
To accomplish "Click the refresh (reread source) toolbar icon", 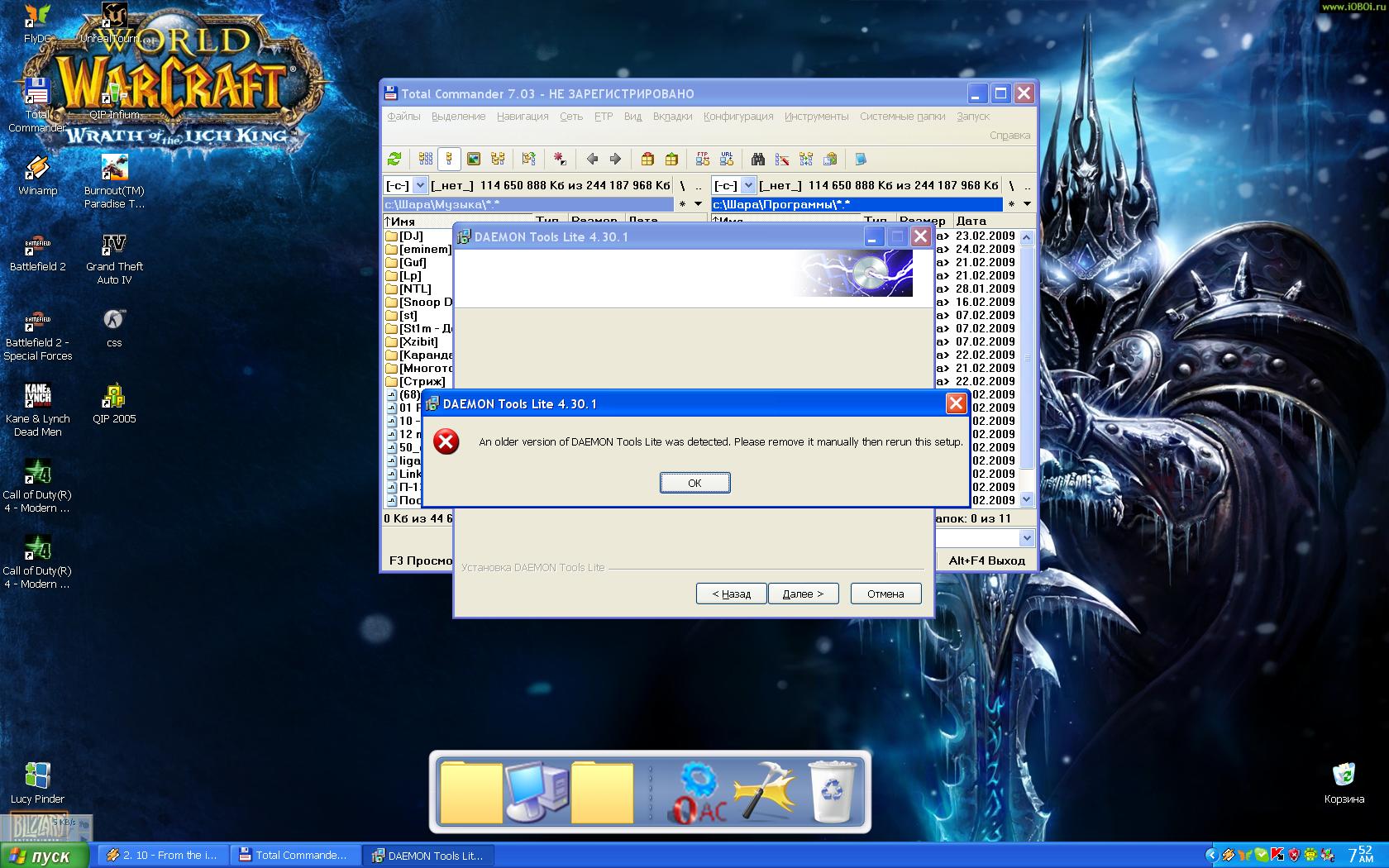I will click(x=394, y=159).
